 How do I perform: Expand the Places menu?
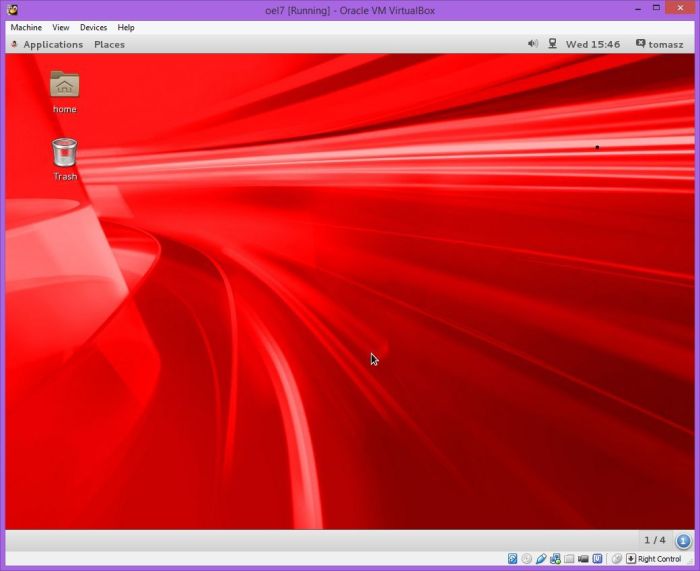109,44
